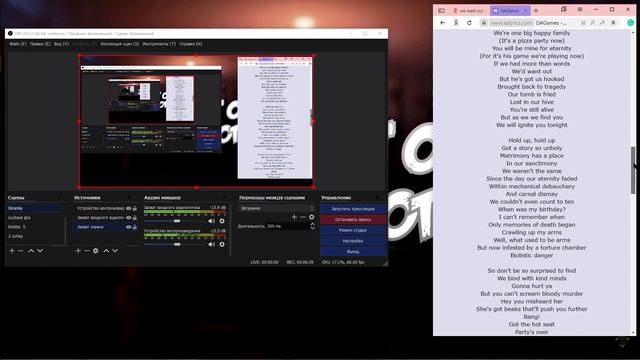Click the transition duration input field
This screenshot has height=360, width=640.
[x=288, y=226]
